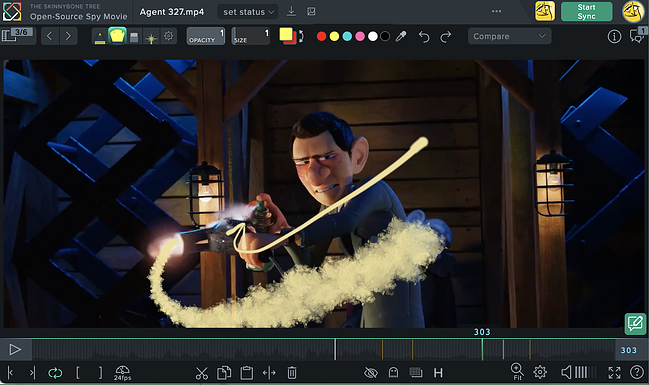
Task: Click the save frame image icon
Action: 311,12
